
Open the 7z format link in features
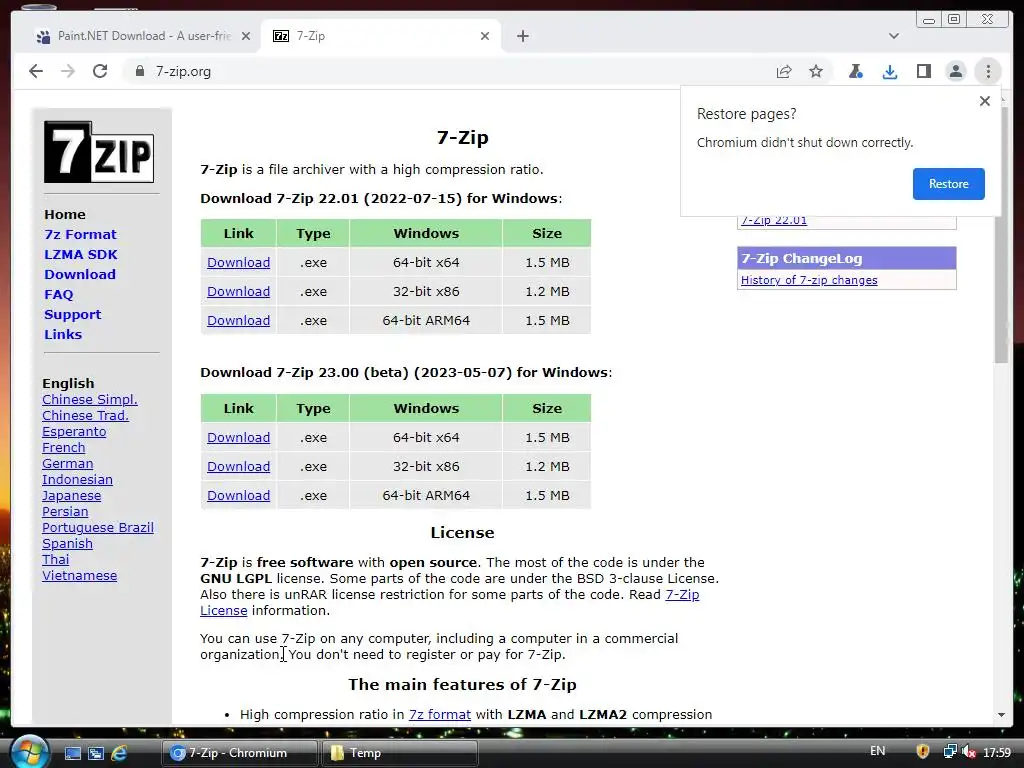(440, 714)
